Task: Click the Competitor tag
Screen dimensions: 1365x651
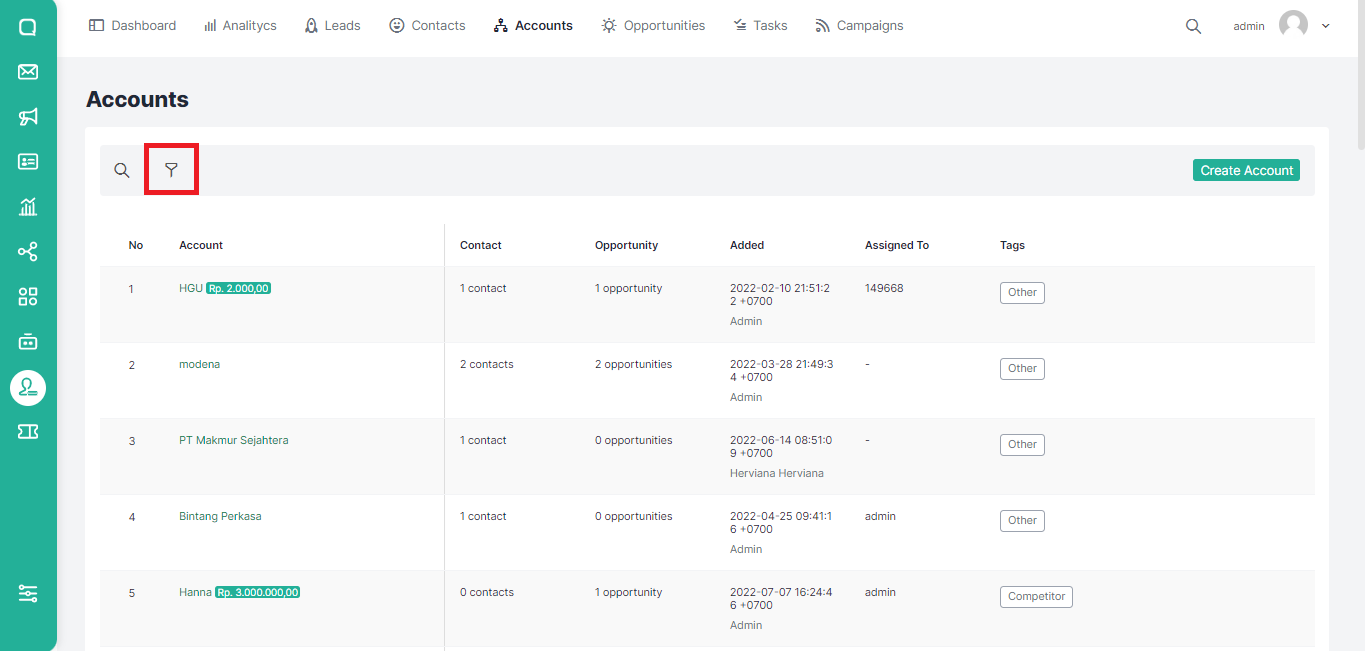Action: (1036, 597)
